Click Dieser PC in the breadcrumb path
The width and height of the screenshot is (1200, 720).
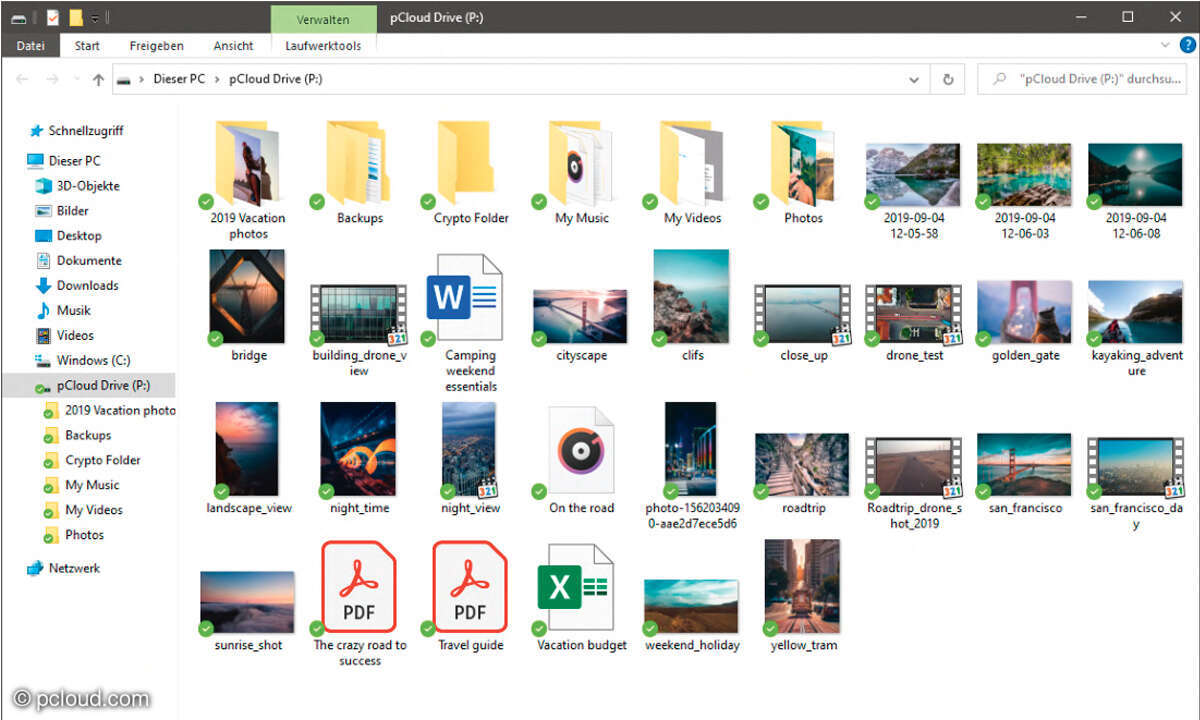click(179, 79)
